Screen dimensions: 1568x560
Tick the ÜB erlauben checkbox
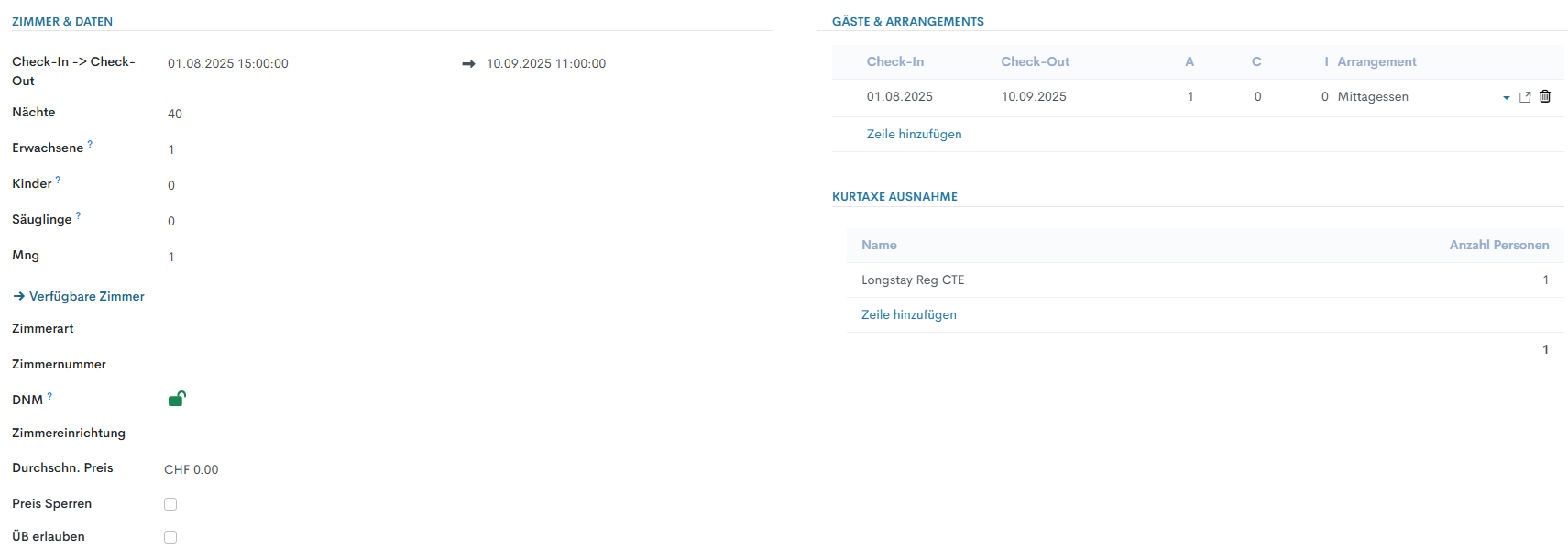(170, 537)
